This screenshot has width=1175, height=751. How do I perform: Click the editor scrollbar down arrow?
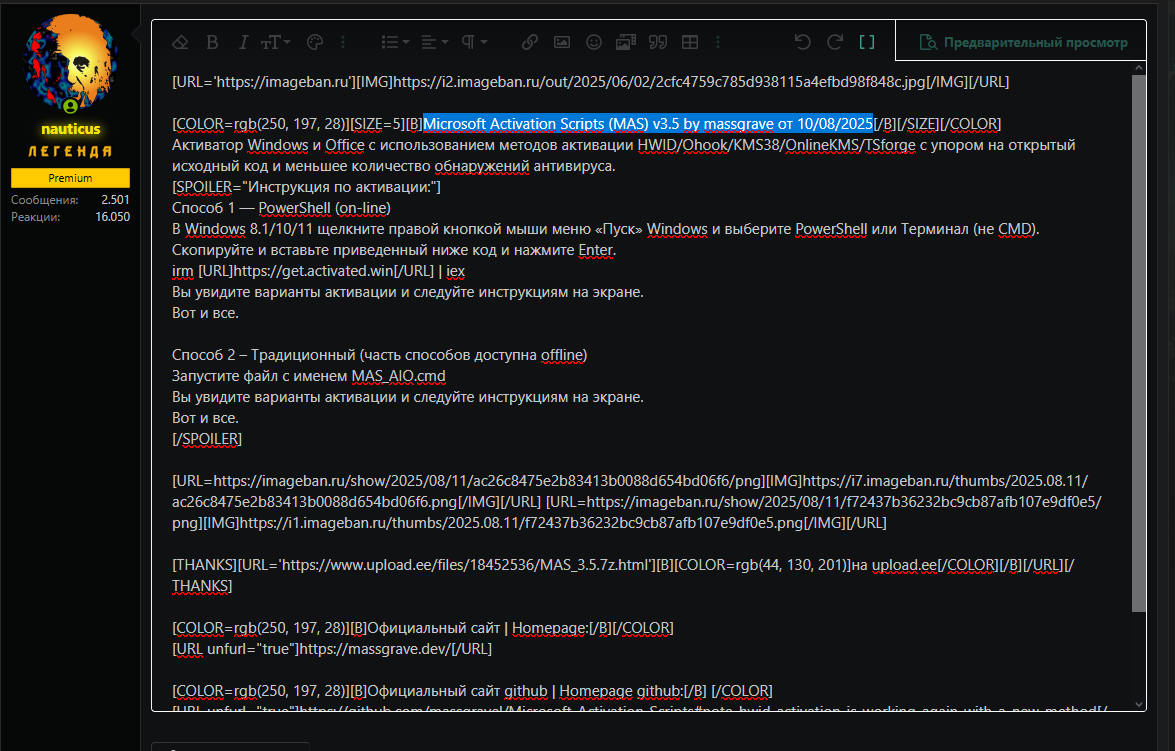(x=1139, y=705)
